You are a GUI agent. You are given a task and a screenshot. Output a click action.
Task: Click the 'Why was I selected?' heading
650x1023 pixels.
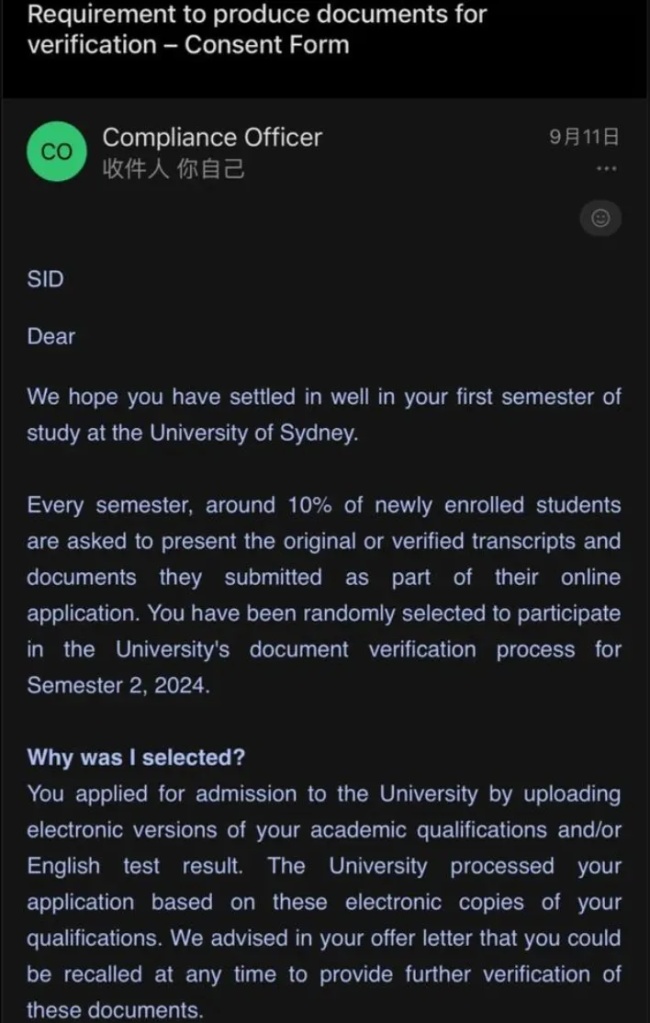coord(136,757)
